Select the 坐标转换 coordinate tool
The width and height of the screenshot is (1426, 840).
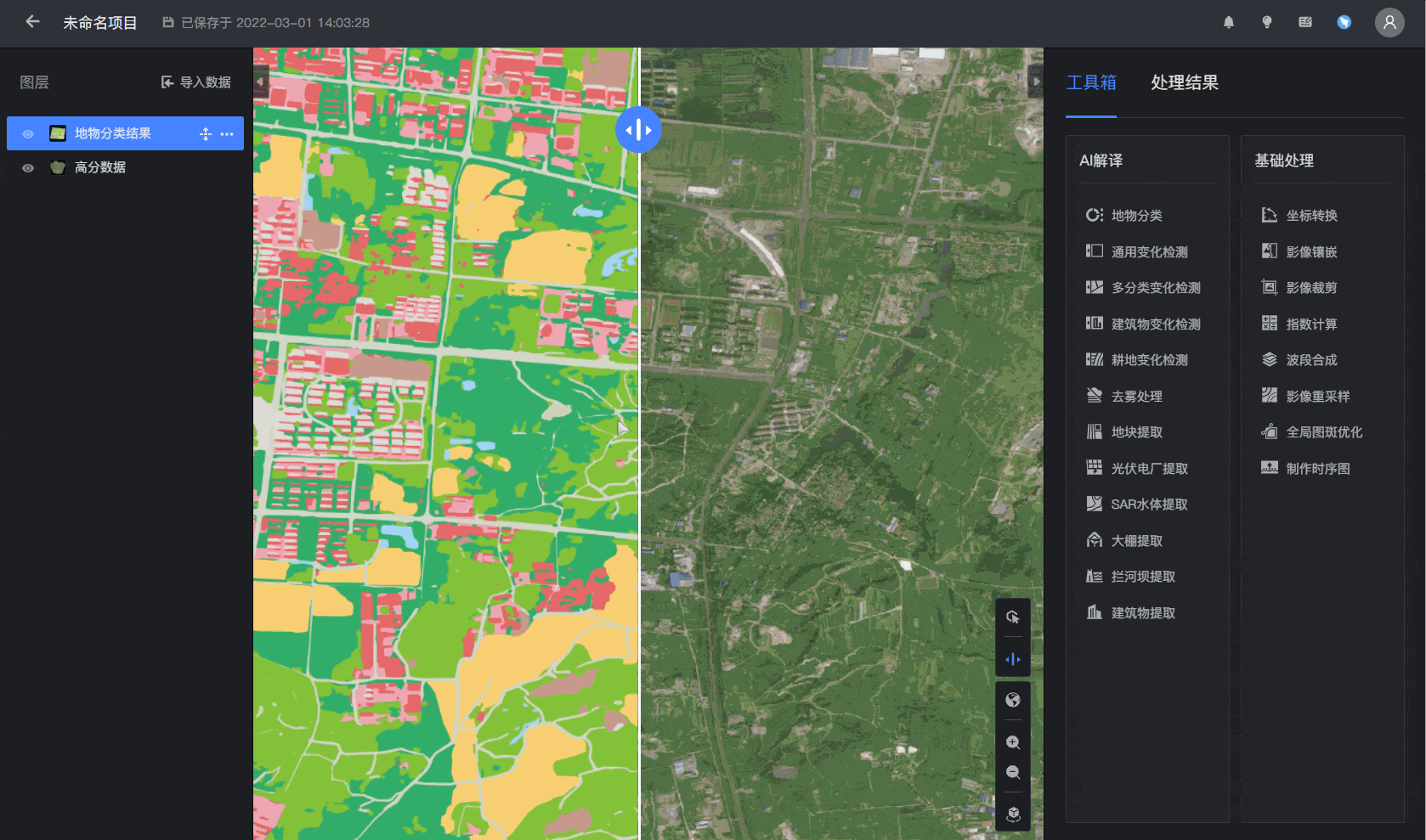pyautogui.click(x=1299, y=216)
